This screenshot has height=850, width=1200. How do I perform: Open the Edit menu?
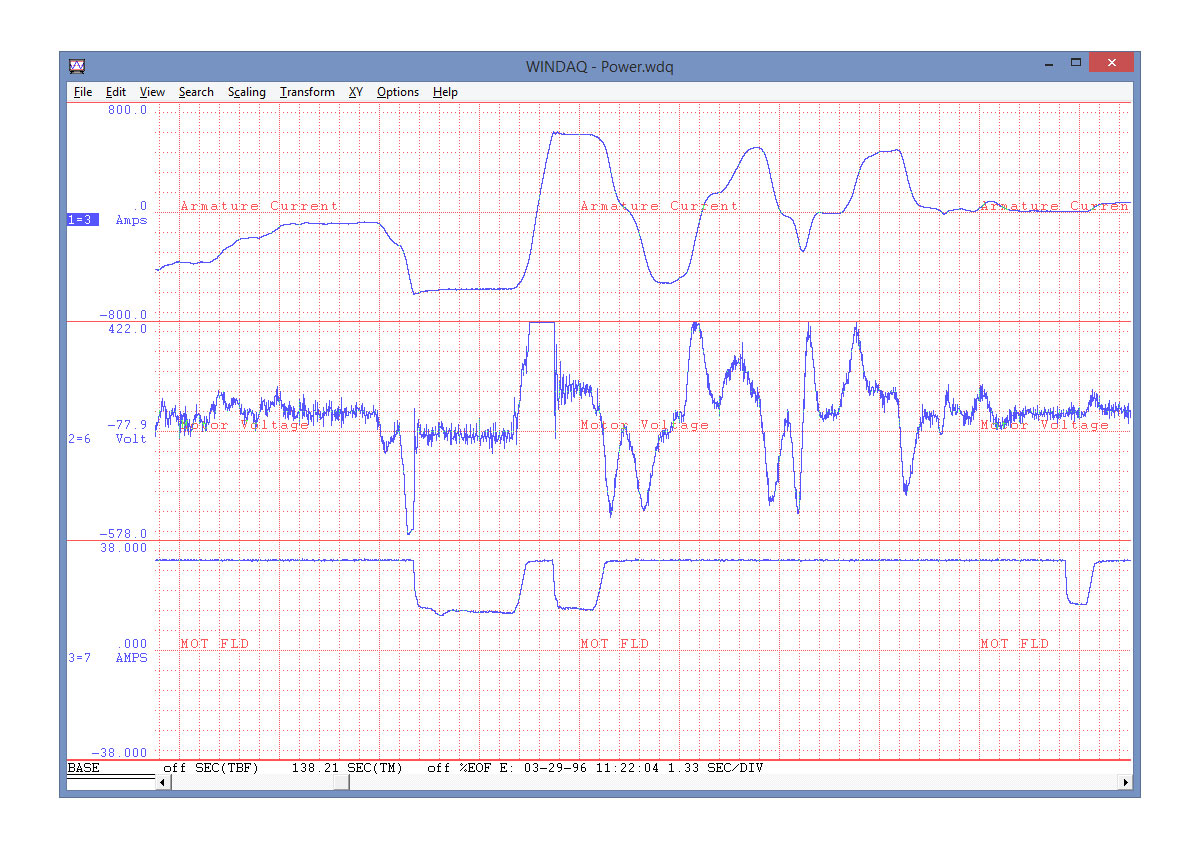pyautogui.click(x=116, y=92)
